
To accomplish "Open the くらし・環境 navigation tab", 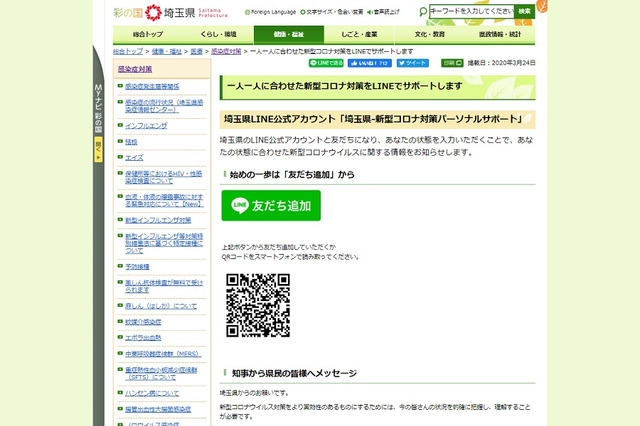I will tap(218, 34).
